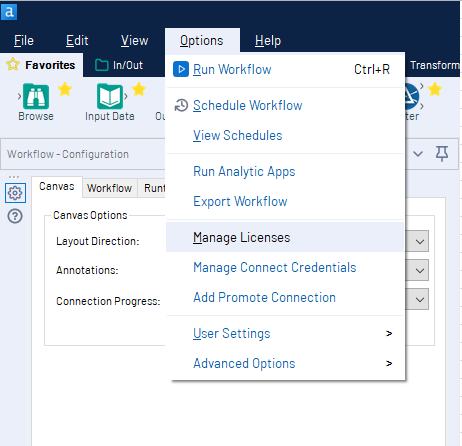Viewport: 462px width, 446px height.
Task: Toggle the favorite star on Browse tool
Action: 65,89
